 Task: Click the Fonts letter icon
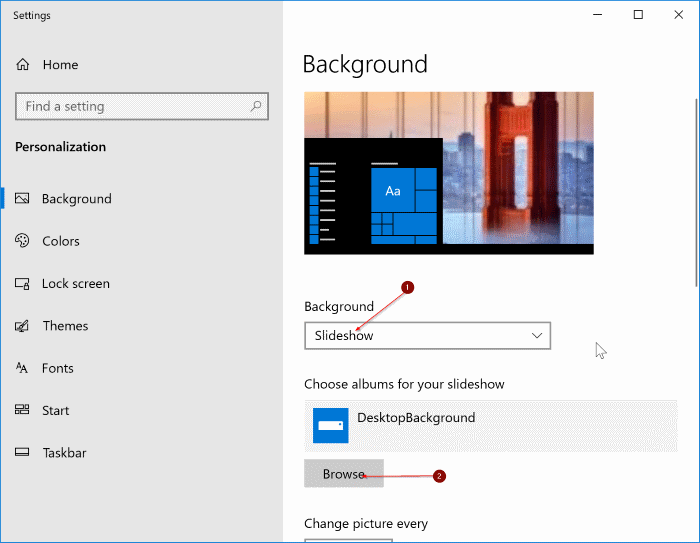22,368
